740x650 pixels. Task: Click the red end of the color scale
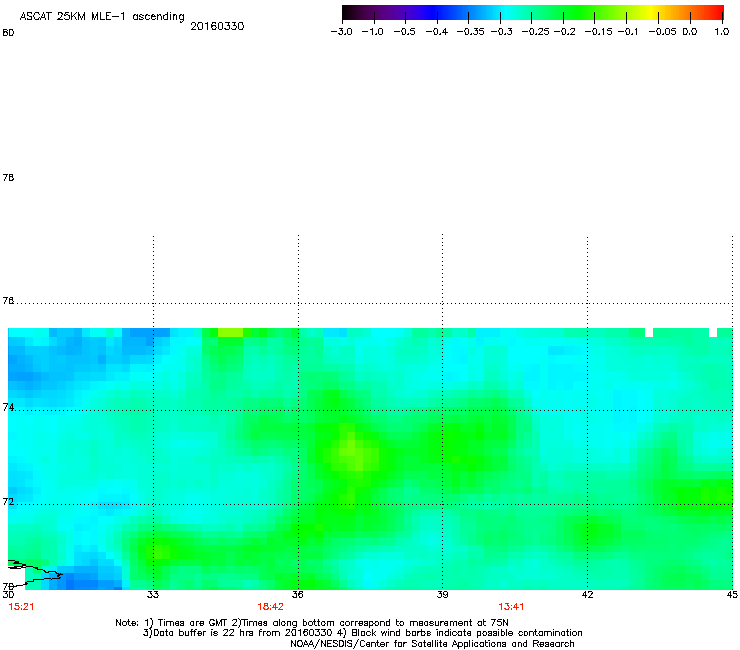(x=716, y=12)
